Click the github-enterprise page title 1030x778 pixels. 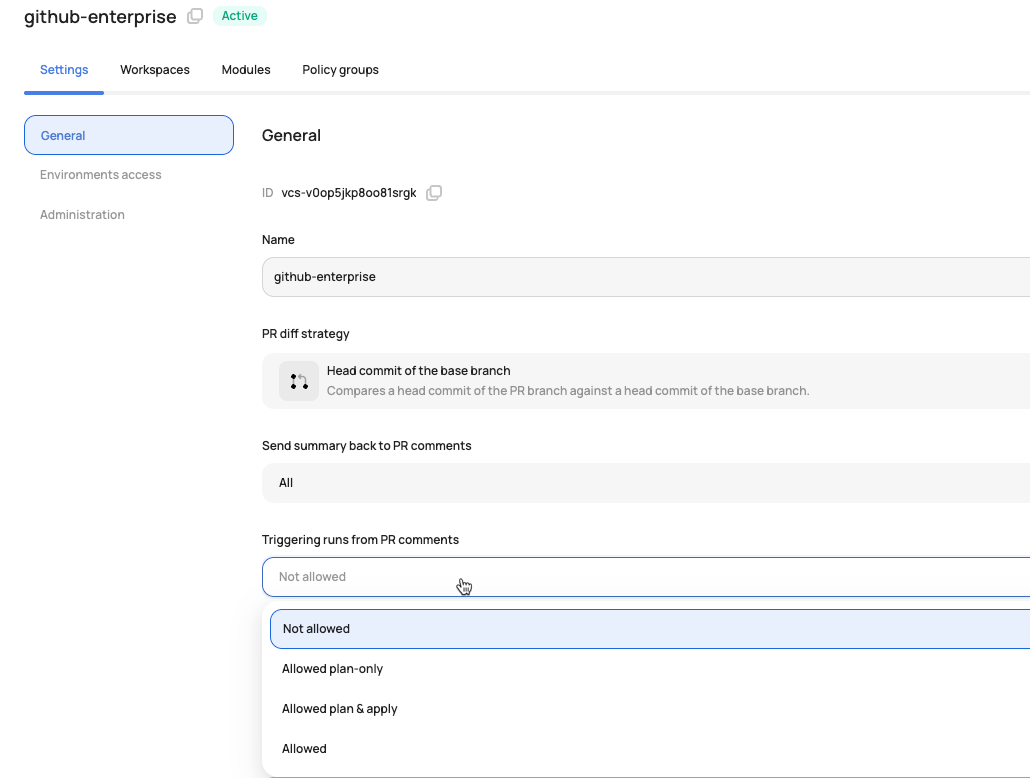pyautogui.click(x=101, y=16)
